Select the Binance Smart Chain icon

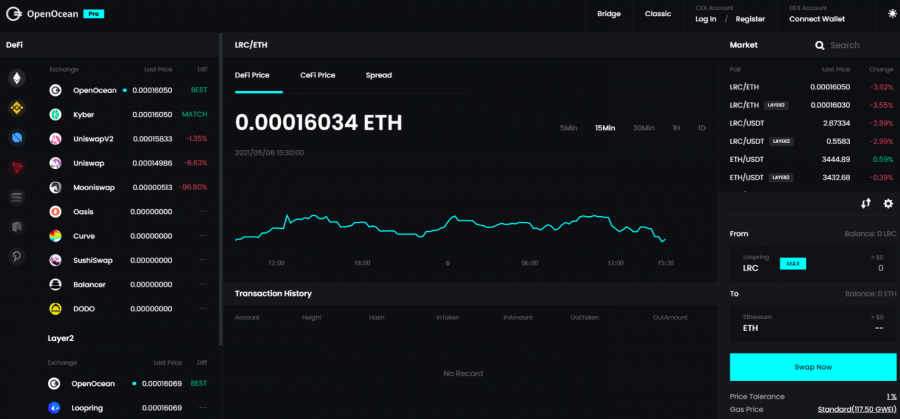click(x=17, y=107)
